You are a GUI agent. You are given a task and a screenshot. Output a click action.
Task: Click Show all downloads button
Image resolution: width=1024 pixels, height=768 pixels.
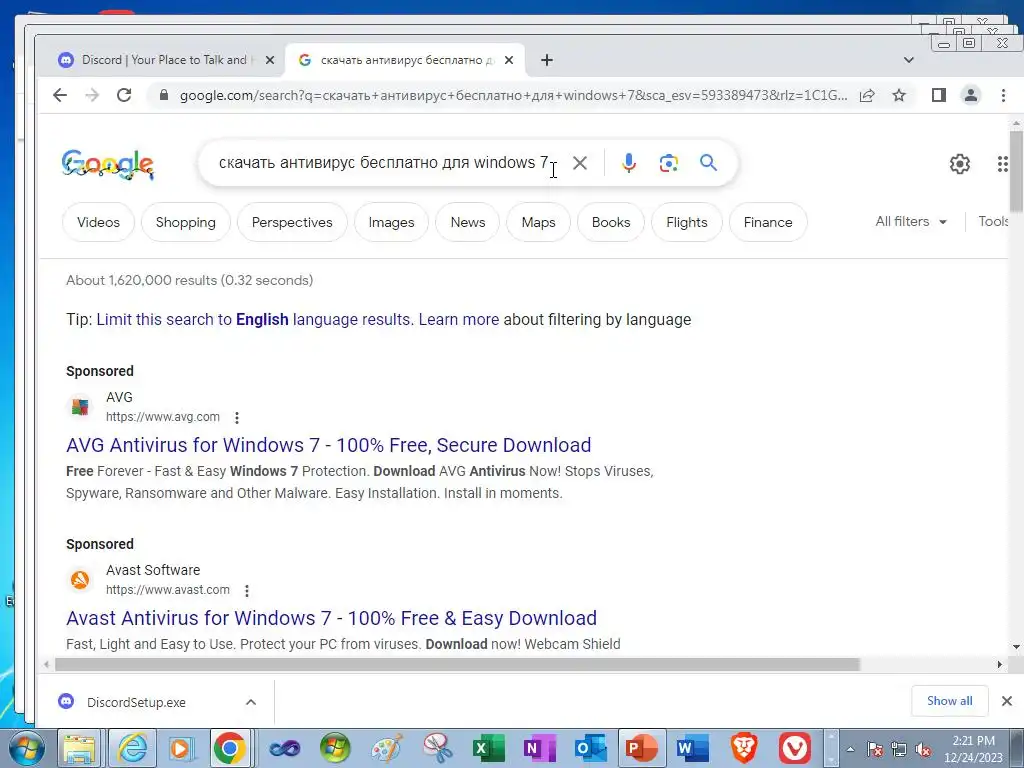[950, 701]
